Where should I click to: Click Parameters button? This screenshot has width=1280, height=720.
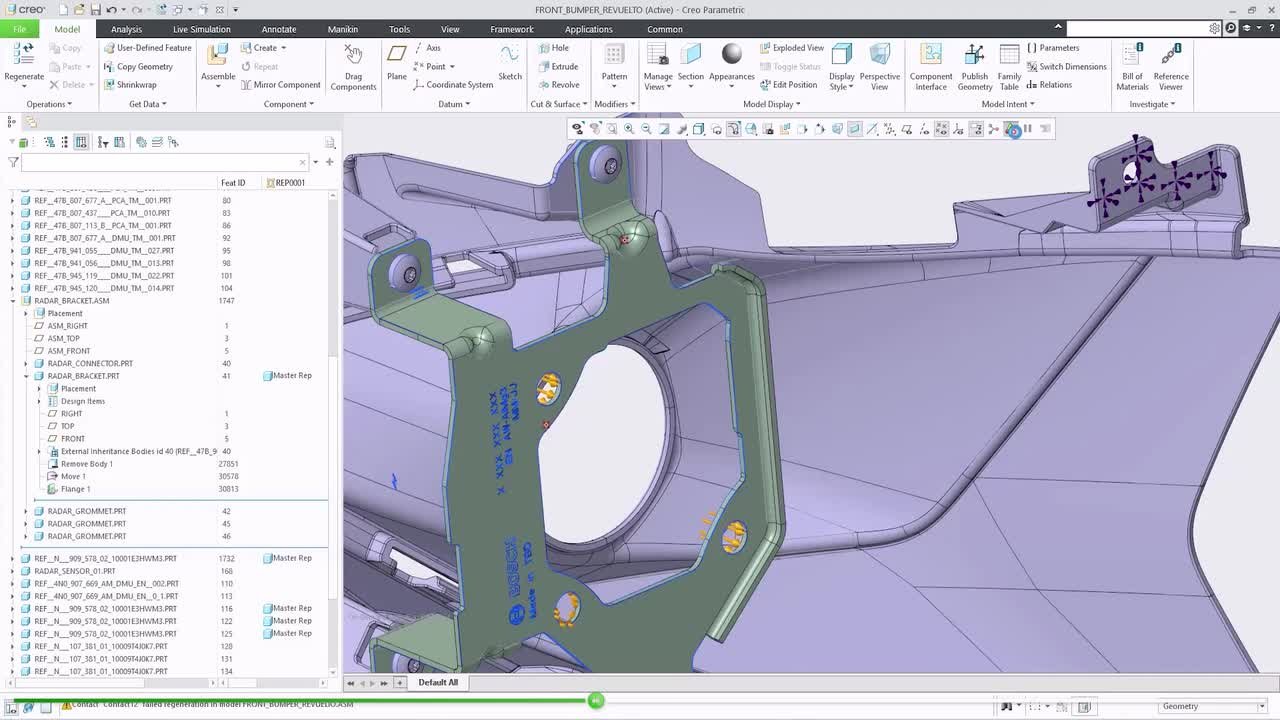[1052, 48]
